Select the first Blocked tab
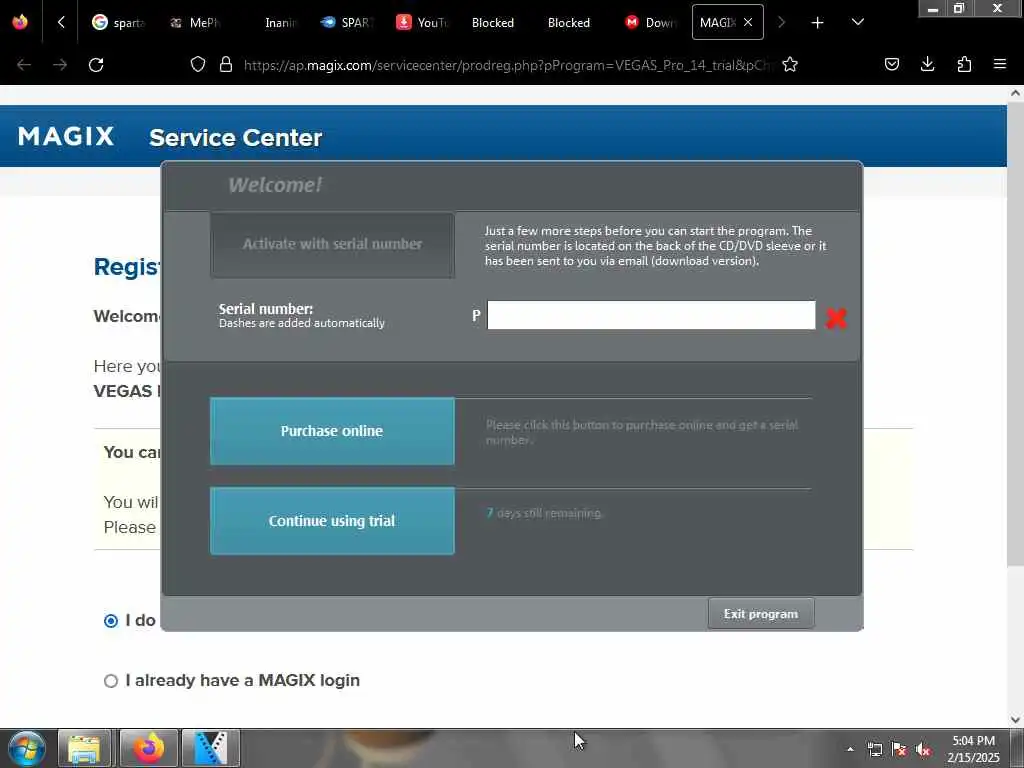The image size is (1024, 768). 492,22
